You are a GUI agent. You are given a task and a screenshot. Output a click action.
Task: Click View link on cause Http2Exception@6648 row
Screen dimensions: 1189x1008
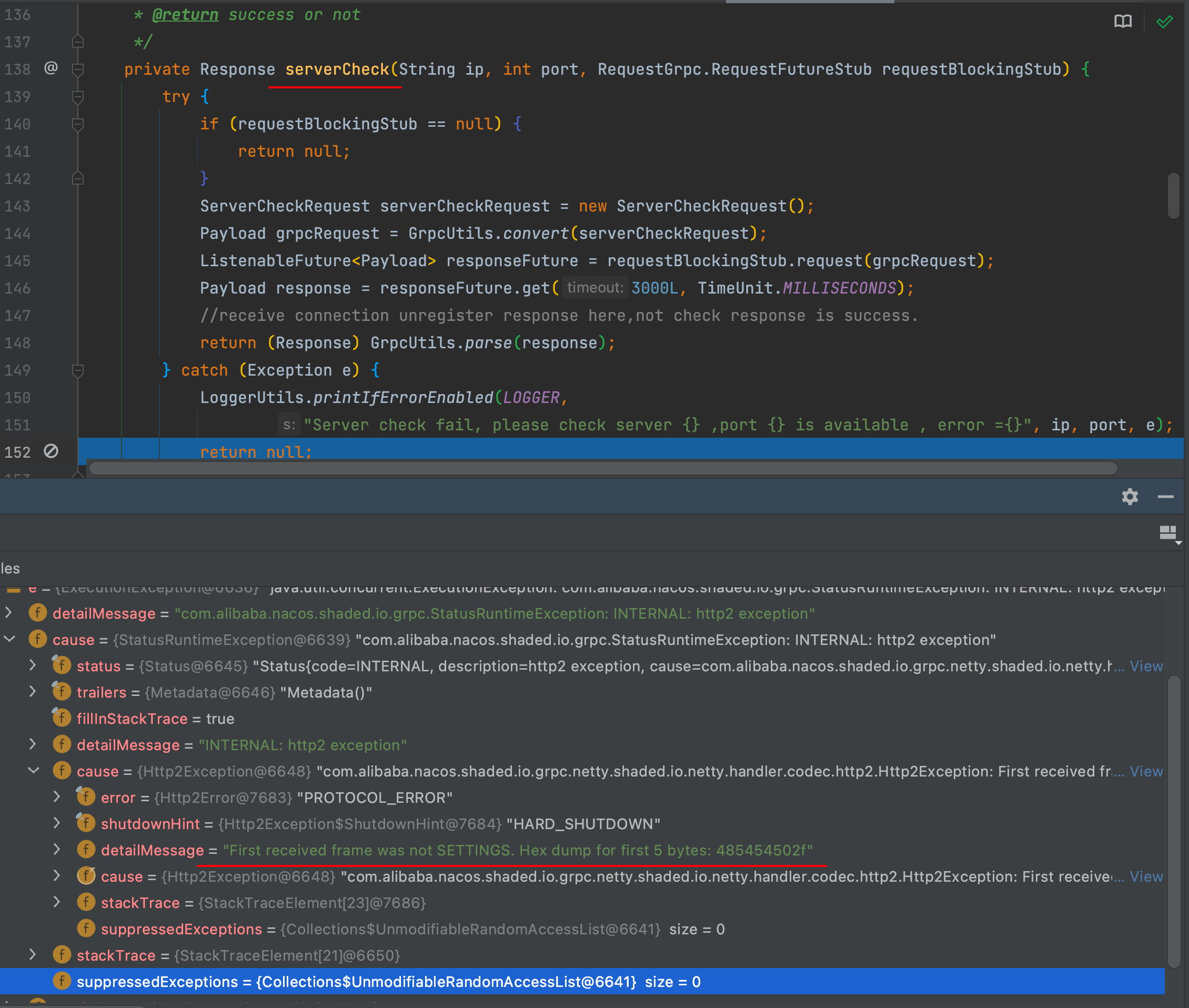[x=1145, y=771]
